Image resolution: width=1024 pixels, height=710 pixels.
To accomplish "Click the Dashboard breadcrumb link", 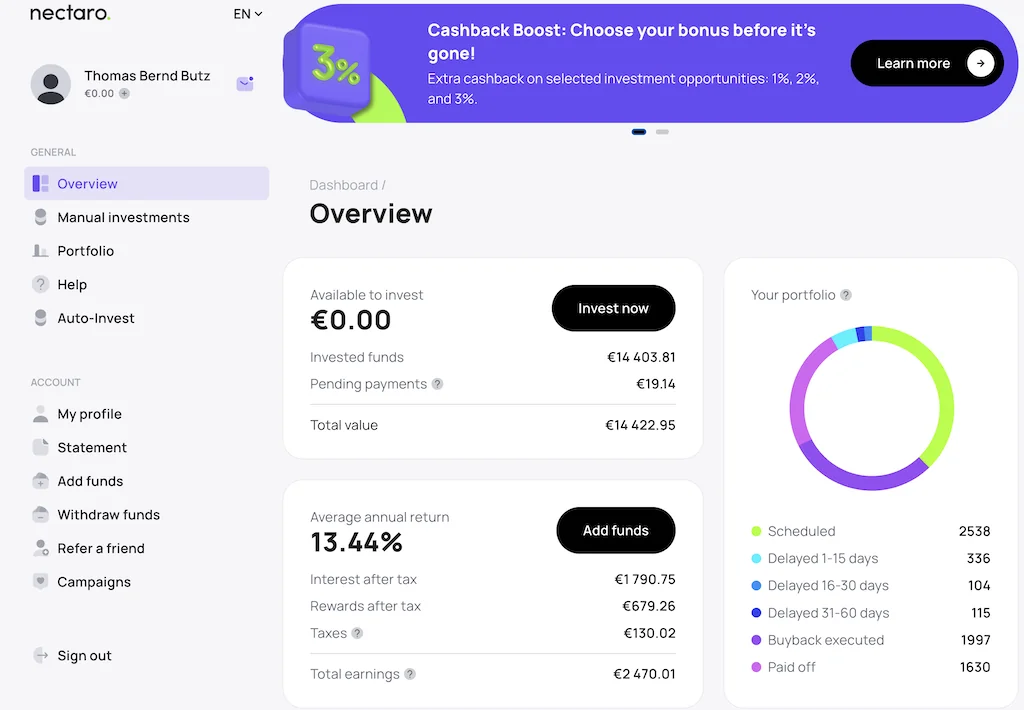I will (x=343, y=185).
